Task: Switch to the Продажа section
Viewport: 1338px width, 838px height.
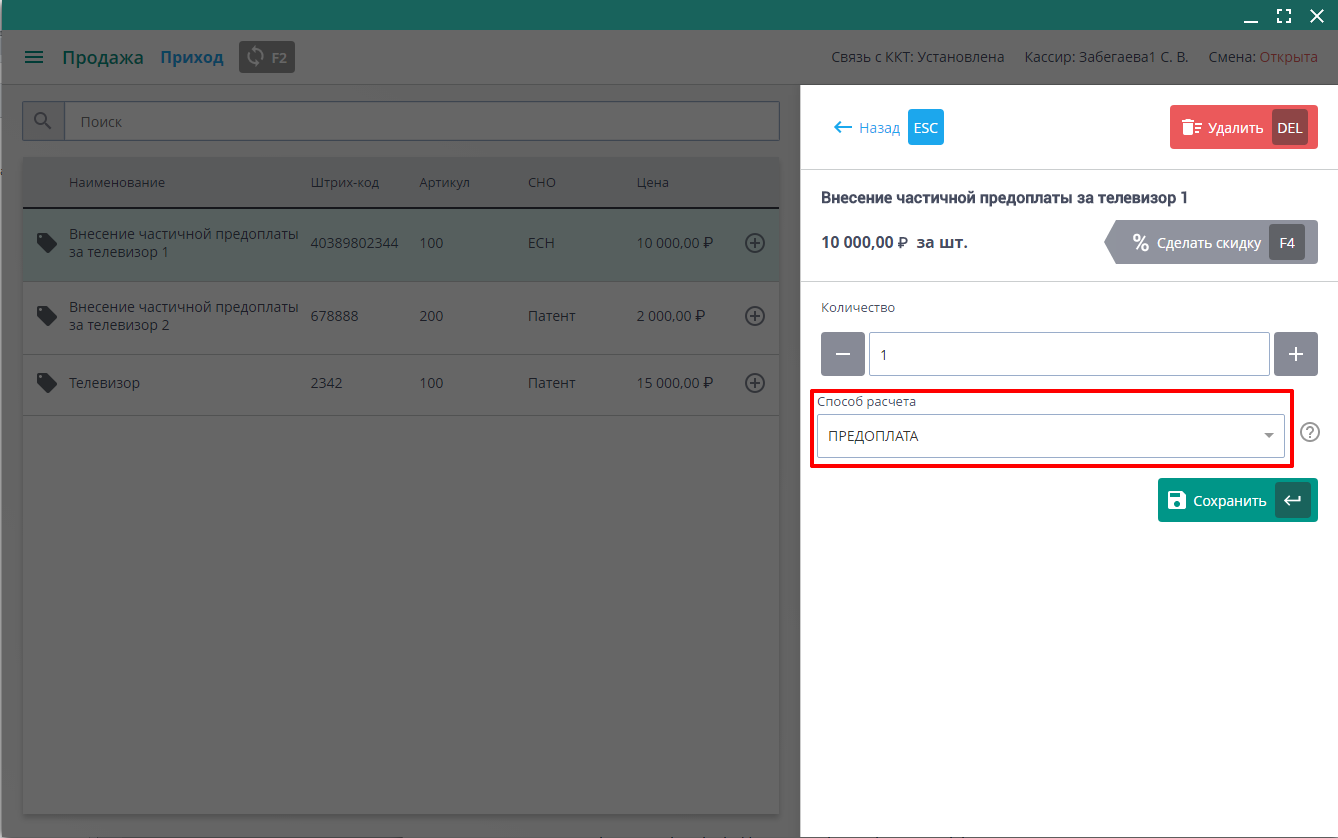Action: click(x=103, y=58)
